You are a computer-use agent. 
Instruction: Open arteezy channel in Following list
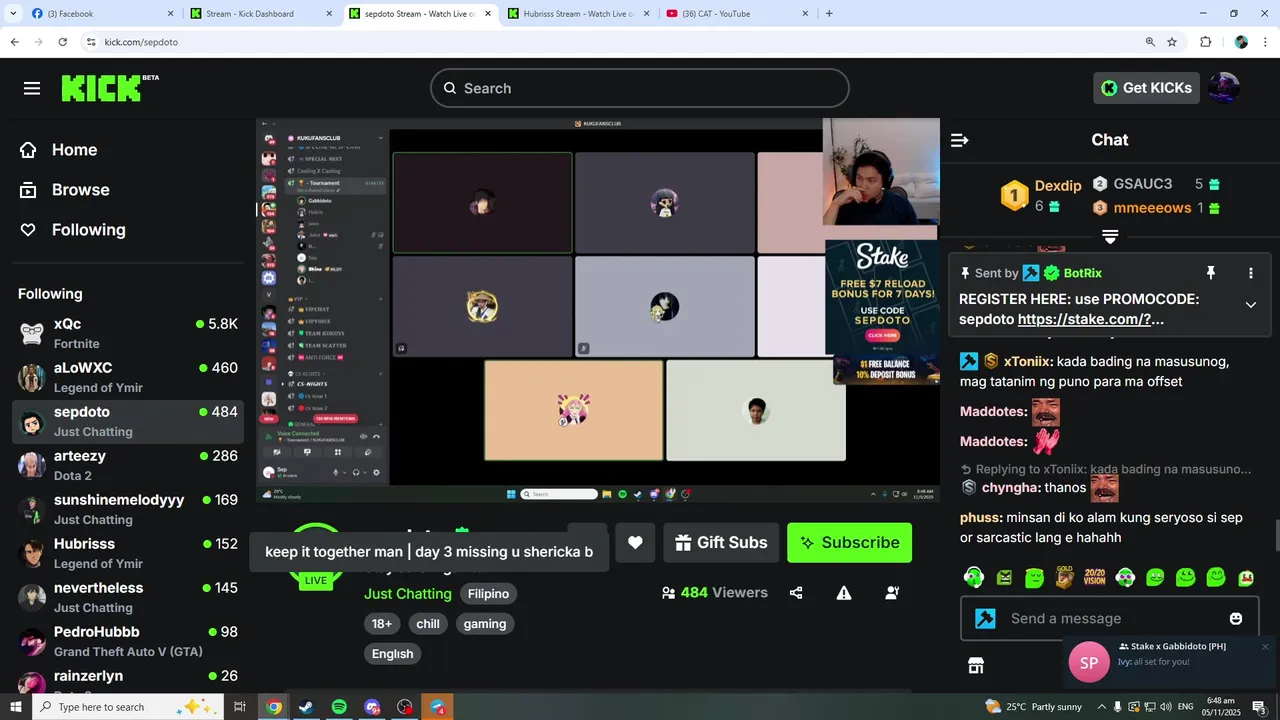128,466
